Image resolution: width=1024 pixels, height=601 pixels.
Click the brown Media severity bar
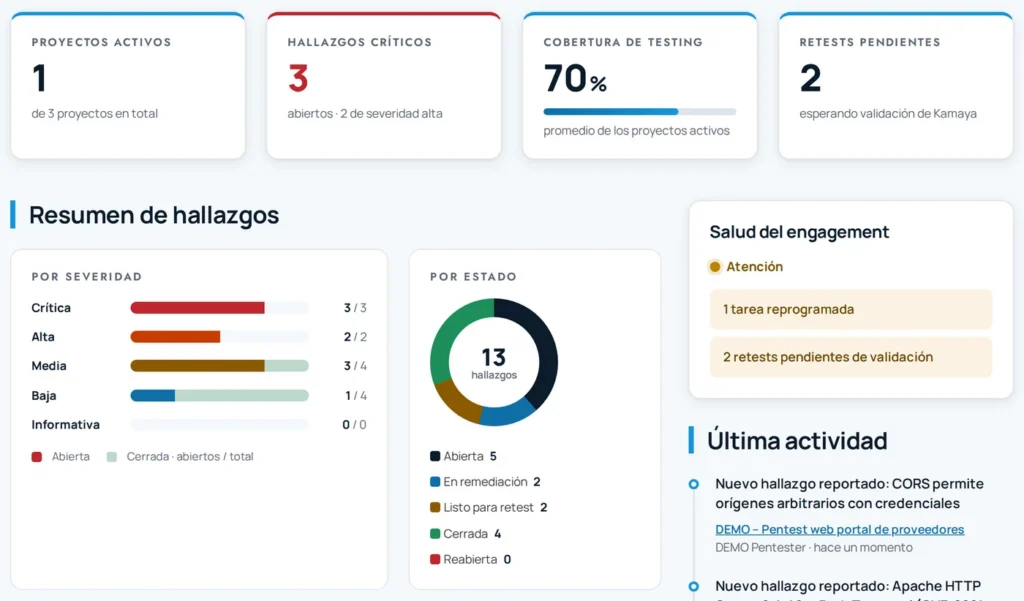click(x=197, y=366)
